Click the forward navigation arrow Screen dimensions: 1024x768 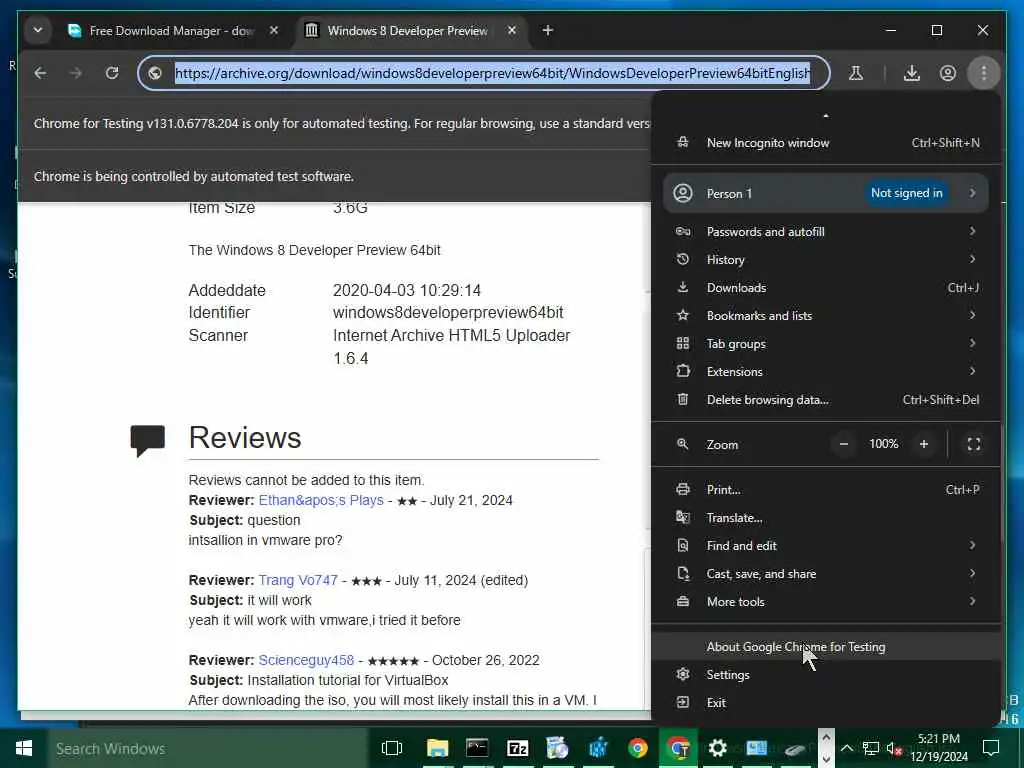(76, 73)
